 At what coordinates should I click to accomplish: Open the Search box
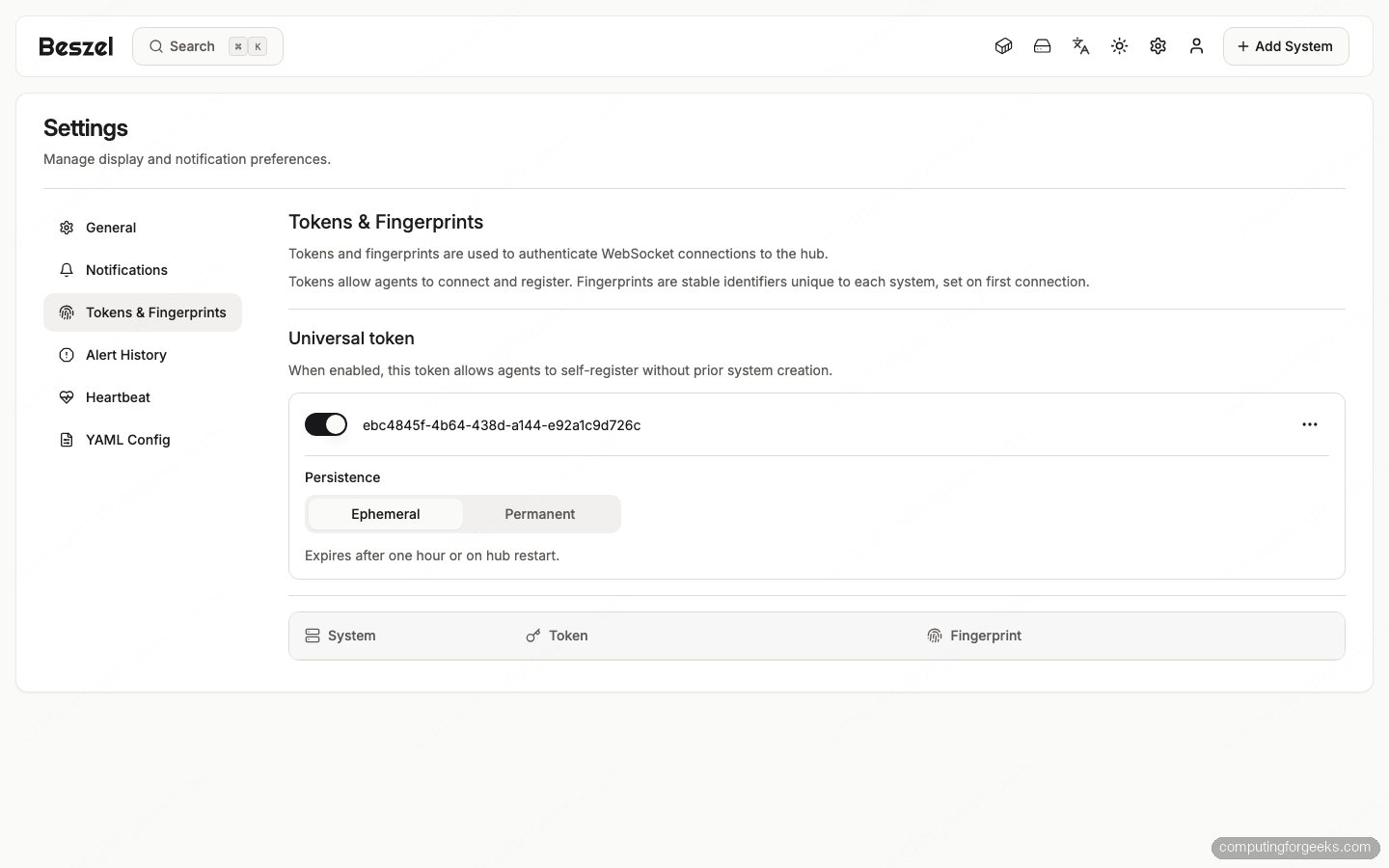click(x=207, y=46)
